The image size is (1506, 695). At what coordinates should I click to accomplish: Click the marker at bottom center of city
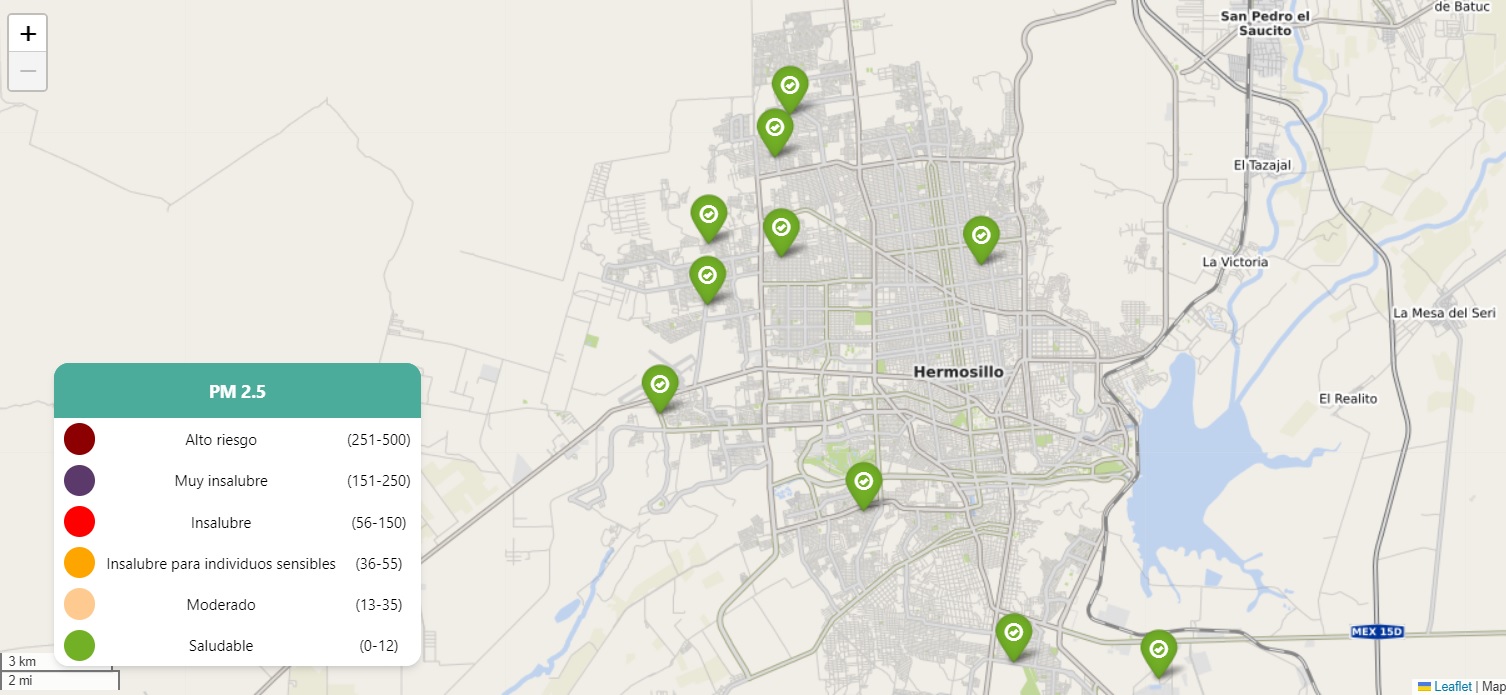(1013, 633)
